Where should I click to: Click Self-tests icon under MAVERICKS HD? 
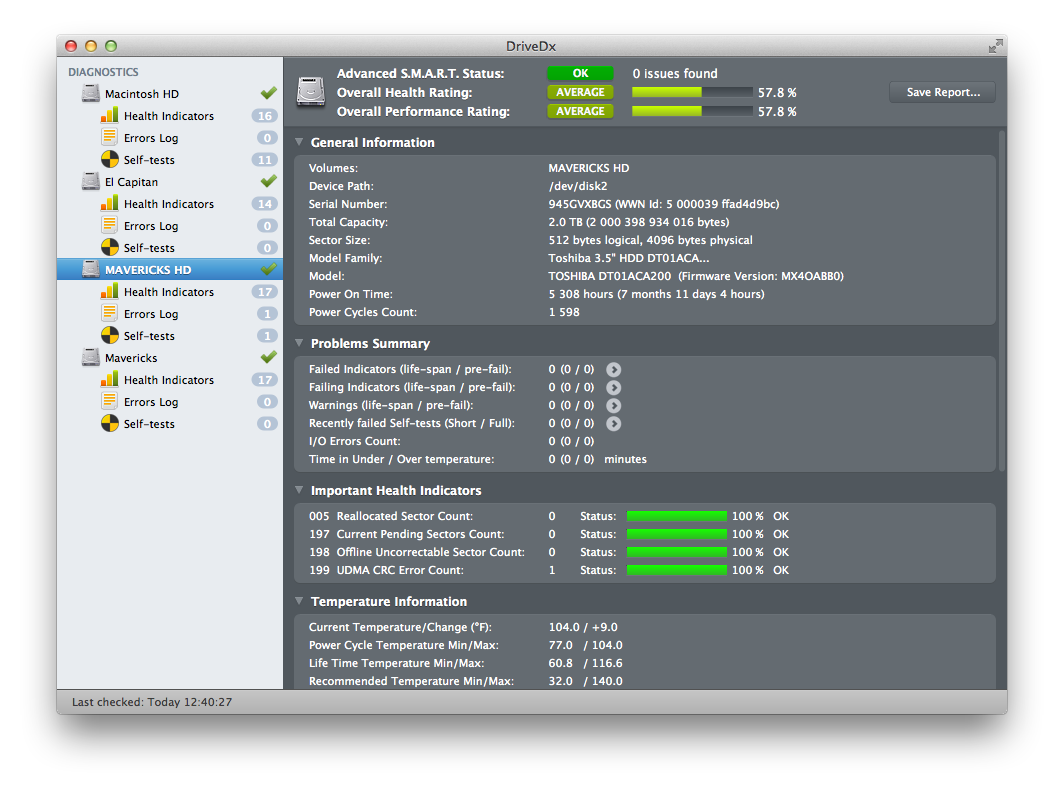point(109,336)
